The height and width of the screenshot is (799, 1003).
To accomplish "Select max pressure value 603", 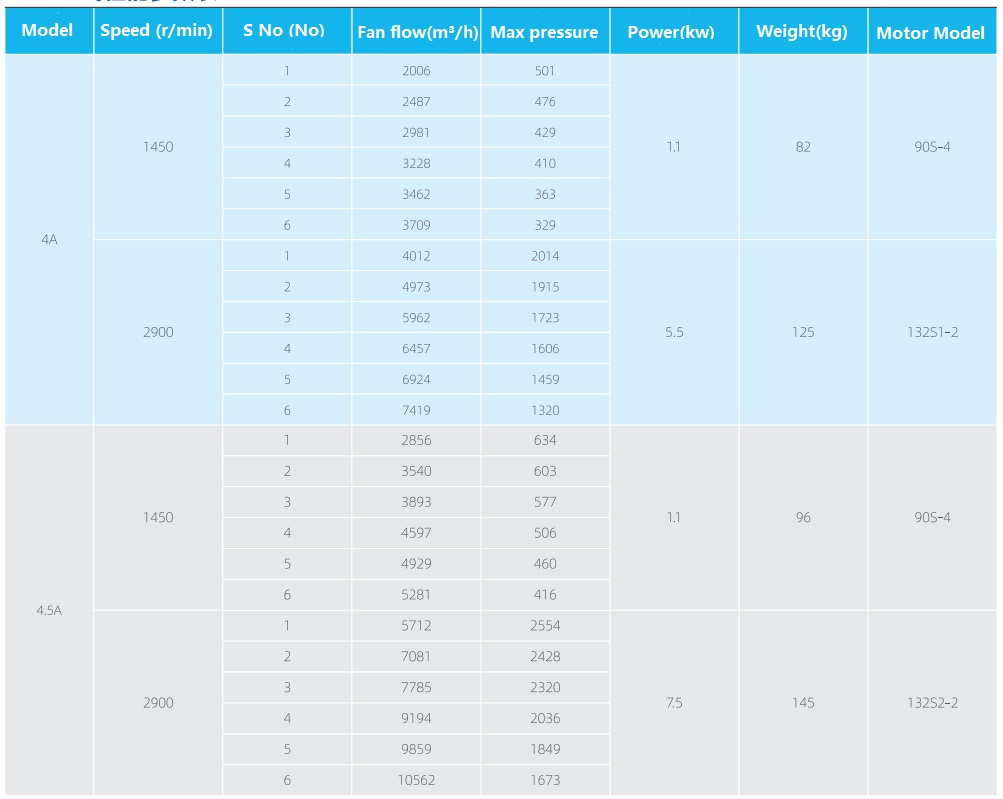I will point(545,471).
